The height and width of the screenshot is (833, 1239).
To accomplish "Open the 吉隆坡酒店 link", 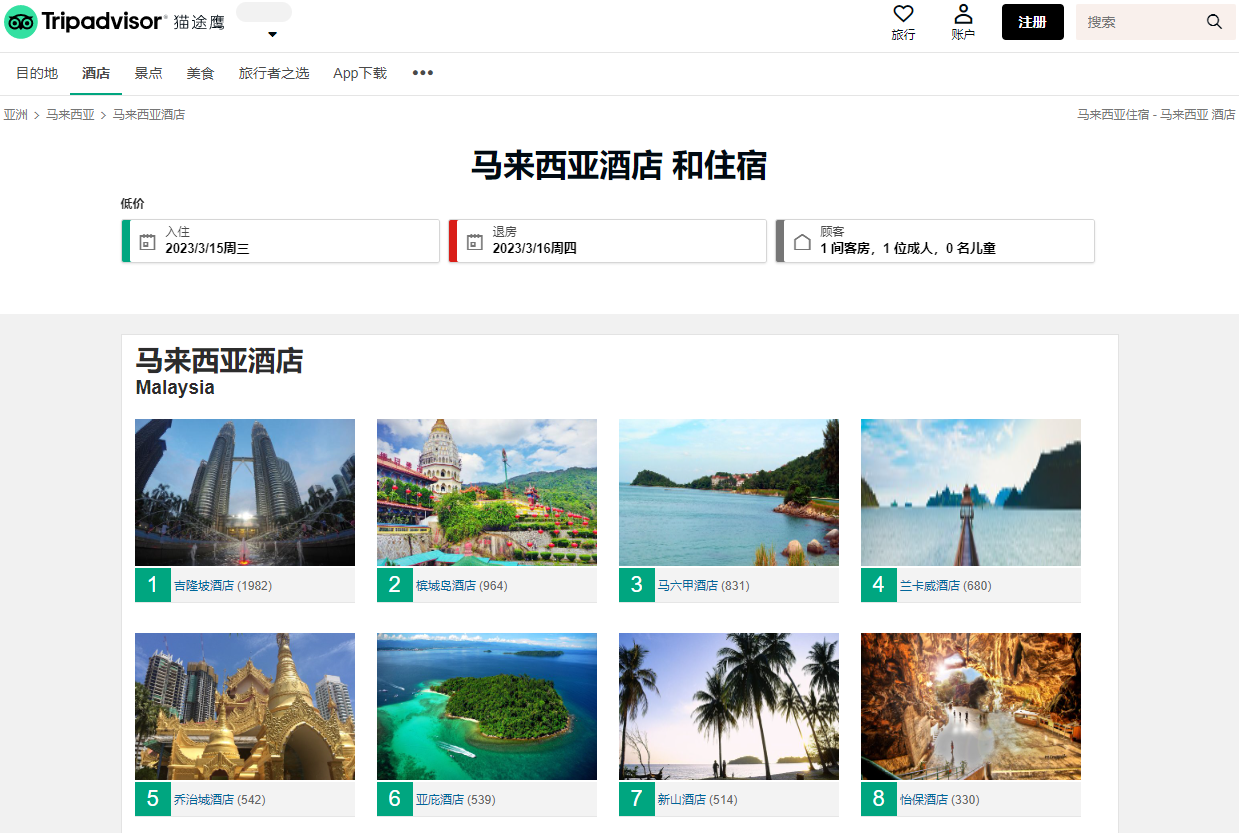I will pyautogui.click(x=203, y=586).
